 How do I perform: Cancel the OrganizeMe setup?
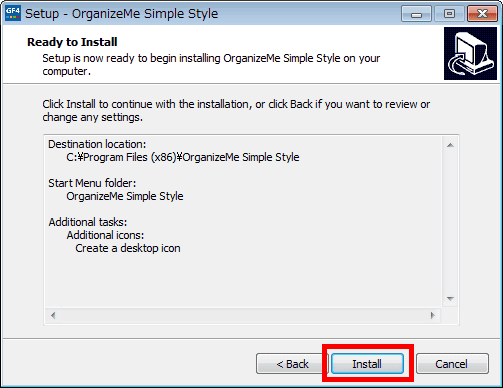coord(452,364)
